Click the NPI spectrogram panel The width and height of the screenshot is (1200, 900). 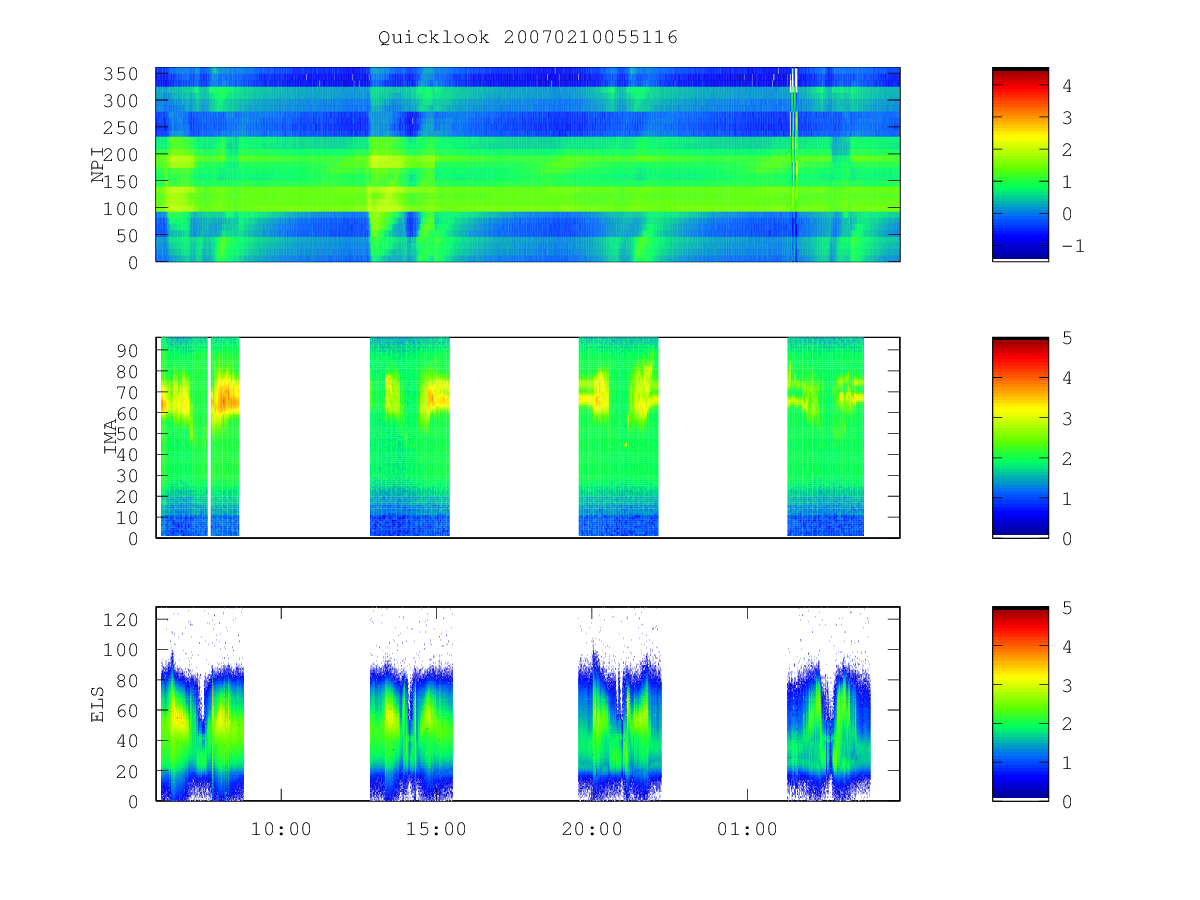coord(528,164)
